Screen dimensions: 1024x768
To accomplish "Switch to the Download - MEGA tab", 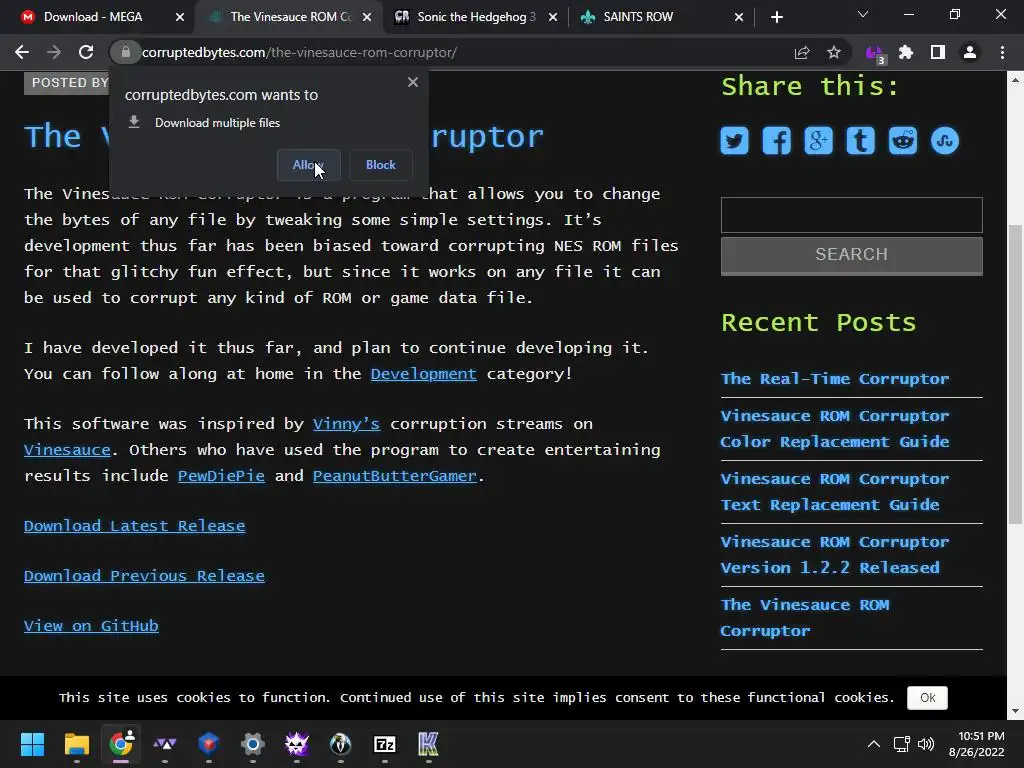I will coord(93,17).
